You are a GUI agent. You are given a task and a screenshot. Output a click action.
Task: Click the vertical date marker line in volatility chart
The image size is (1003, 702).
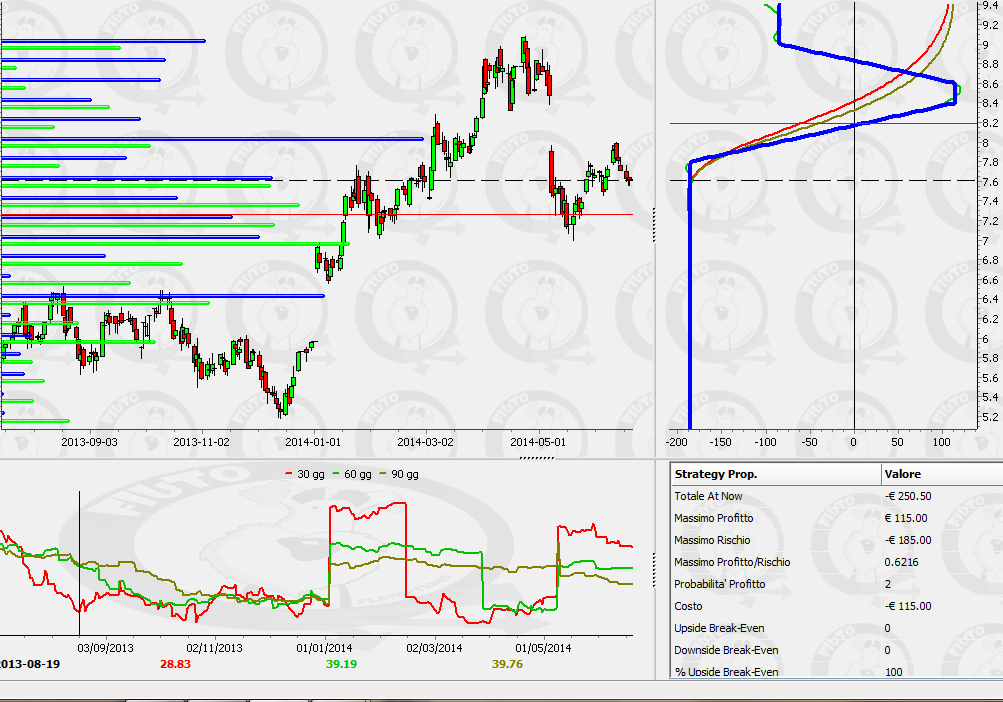coord(79,563)
